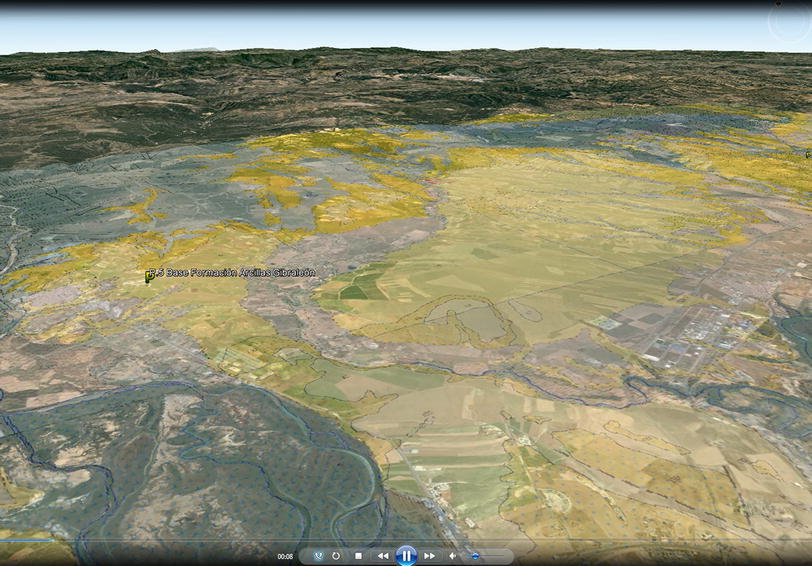The height and width of the screenshot is (566, 812).
Task: Stop playback with the square Stop button
Action: point(358,556)
